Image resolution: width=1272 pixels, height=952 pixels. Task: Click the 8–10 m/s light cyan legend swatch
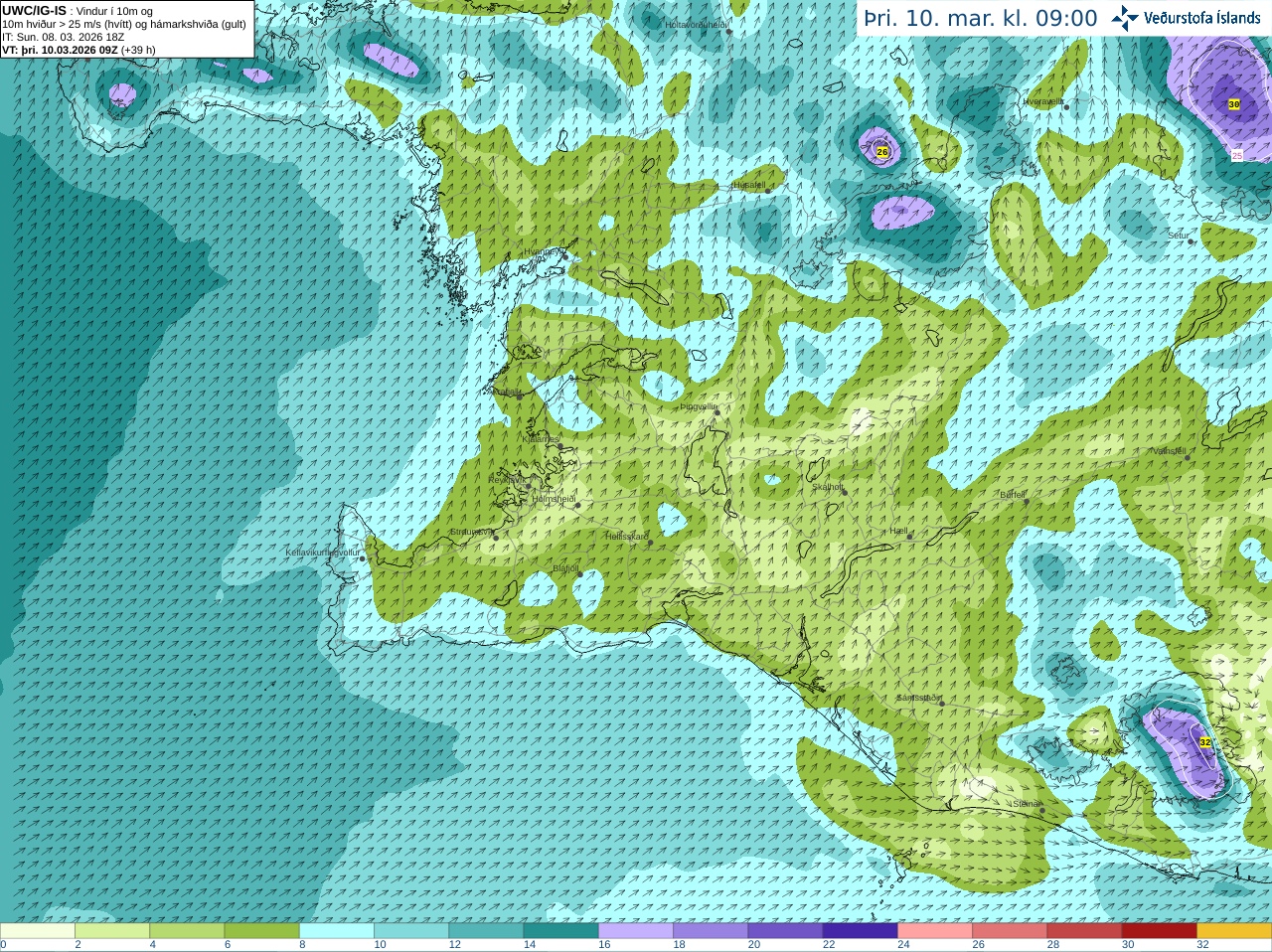[336, 931]
